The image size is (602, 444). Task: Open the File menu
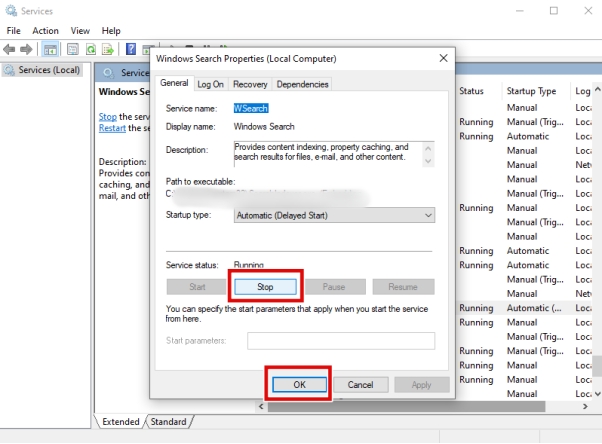[13, 31]
